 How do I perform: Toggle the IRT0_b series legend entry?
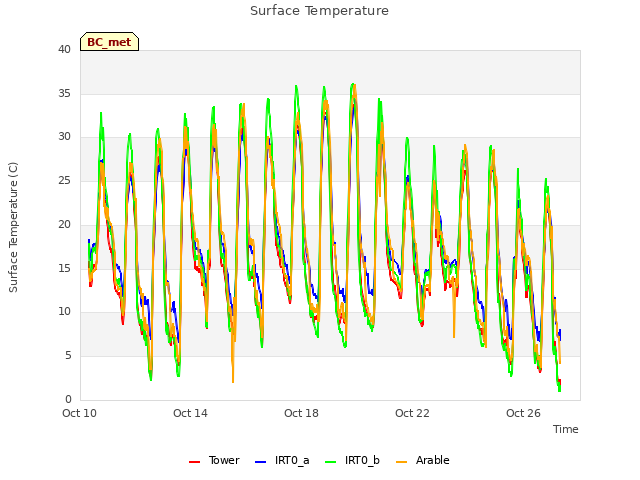tap(352, 460)
